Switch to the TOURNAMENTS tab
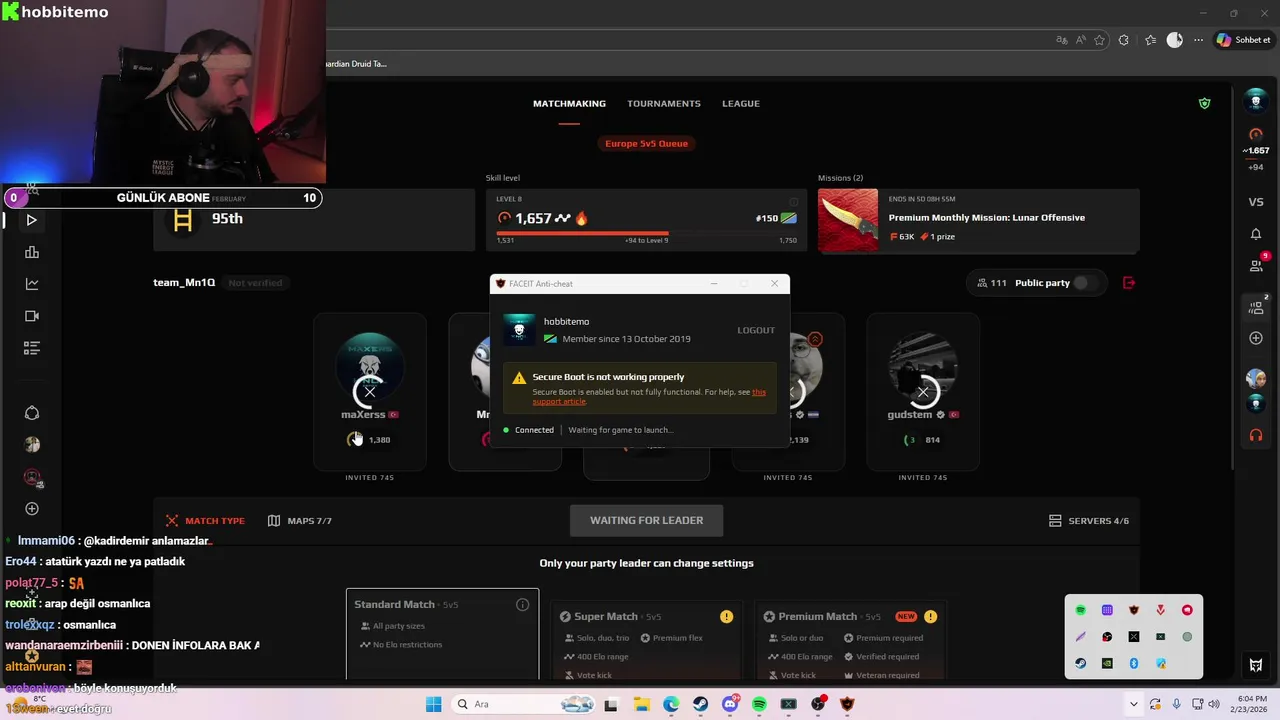Image resolution: width=1280 pixels, height=720 pixels. 664,104
